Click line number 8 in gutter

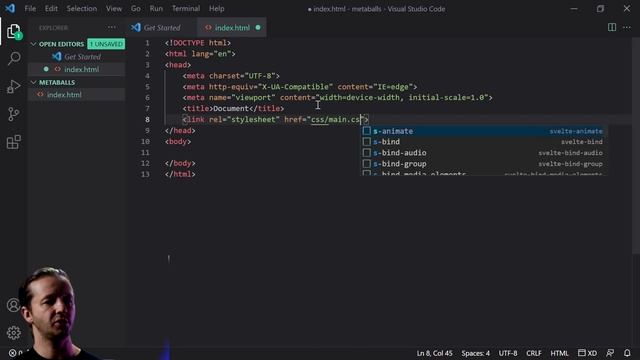coord(147,120)
